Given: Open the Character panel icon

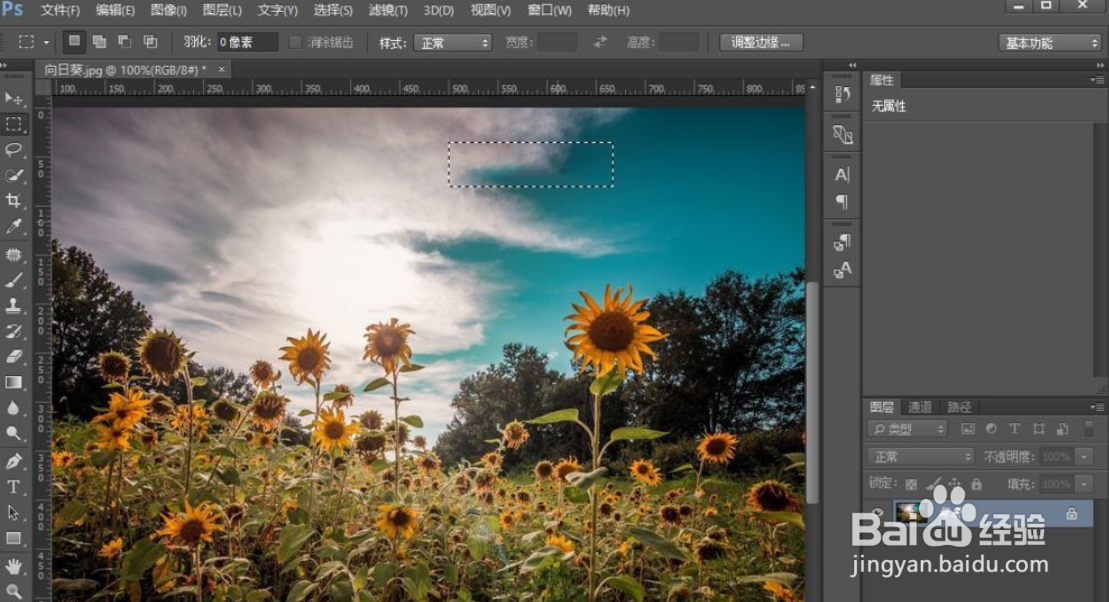Looking at the screenshot, I should pyautogui.click(x=842, y=175).
